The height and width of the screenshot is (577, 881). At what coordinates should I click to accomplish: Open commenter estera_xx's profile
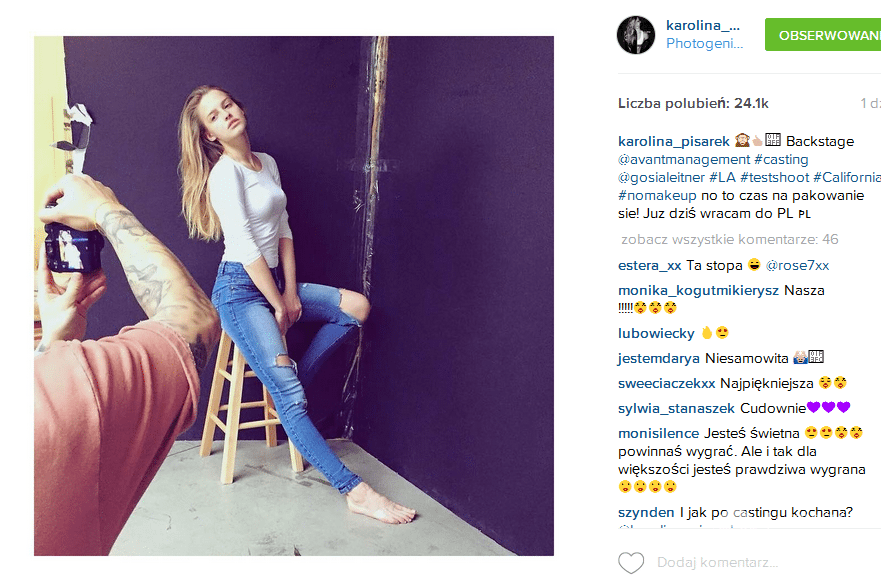coord(650,265)
